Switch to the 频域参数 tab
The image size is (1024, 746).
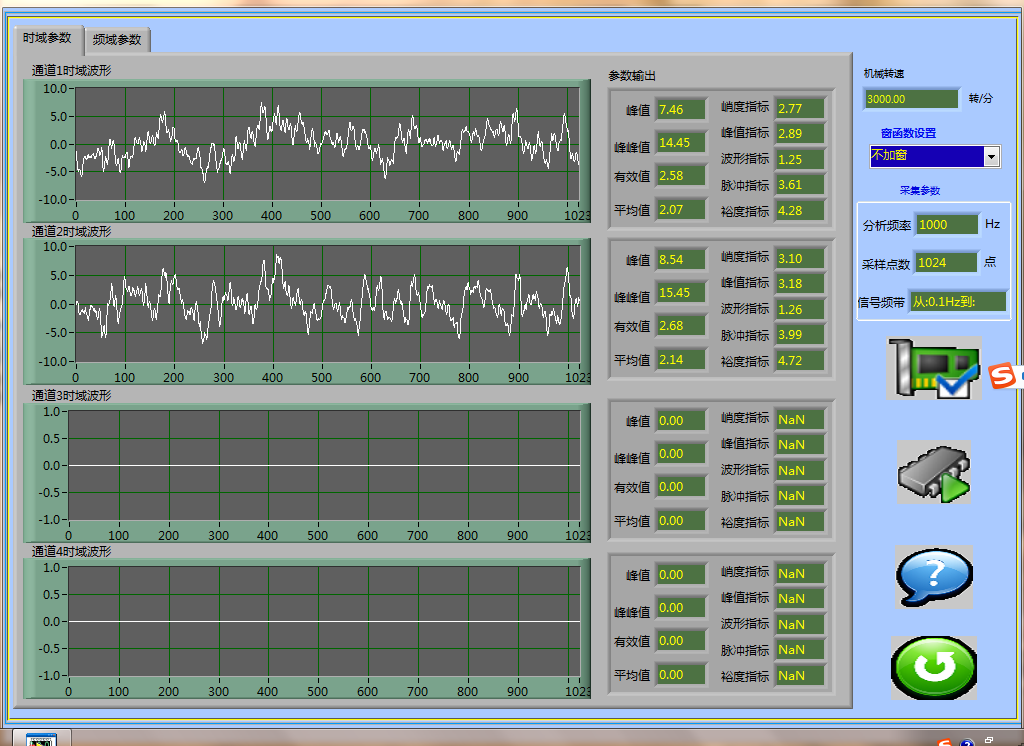coord(117,40)
